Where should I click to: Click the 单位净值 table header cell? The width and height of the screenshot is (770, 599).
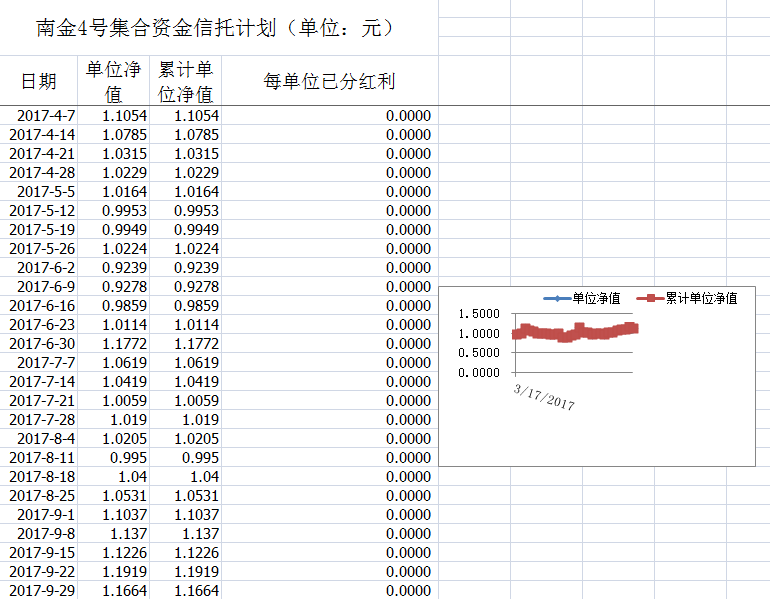coord(113,82)
